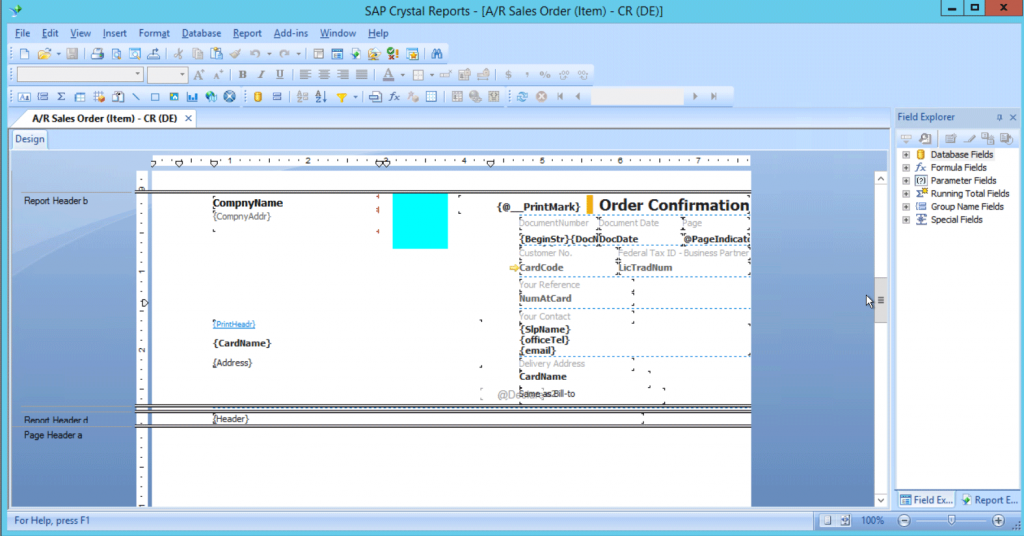This screenshot has height=536, width=1024.
Task: Open the File menu
Action: (x=22, y=33)
